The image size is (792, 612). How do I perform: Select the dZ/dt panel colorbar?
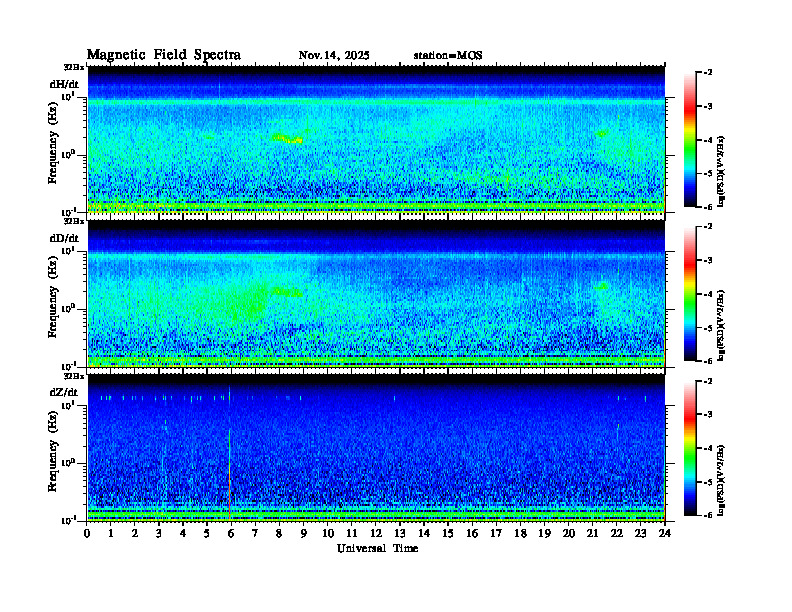(x=690, y=448)
